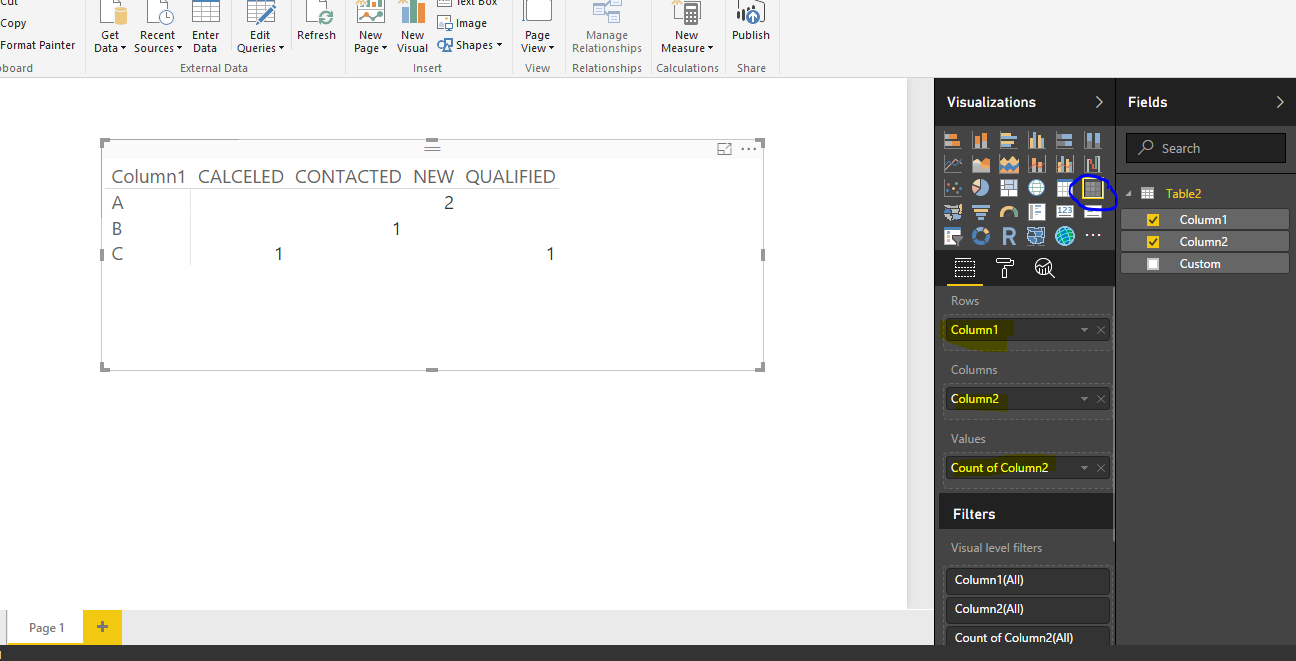Insert an Image from the ribbon
Viewport: 1296px width, 661px height.
tap(463, 23)
